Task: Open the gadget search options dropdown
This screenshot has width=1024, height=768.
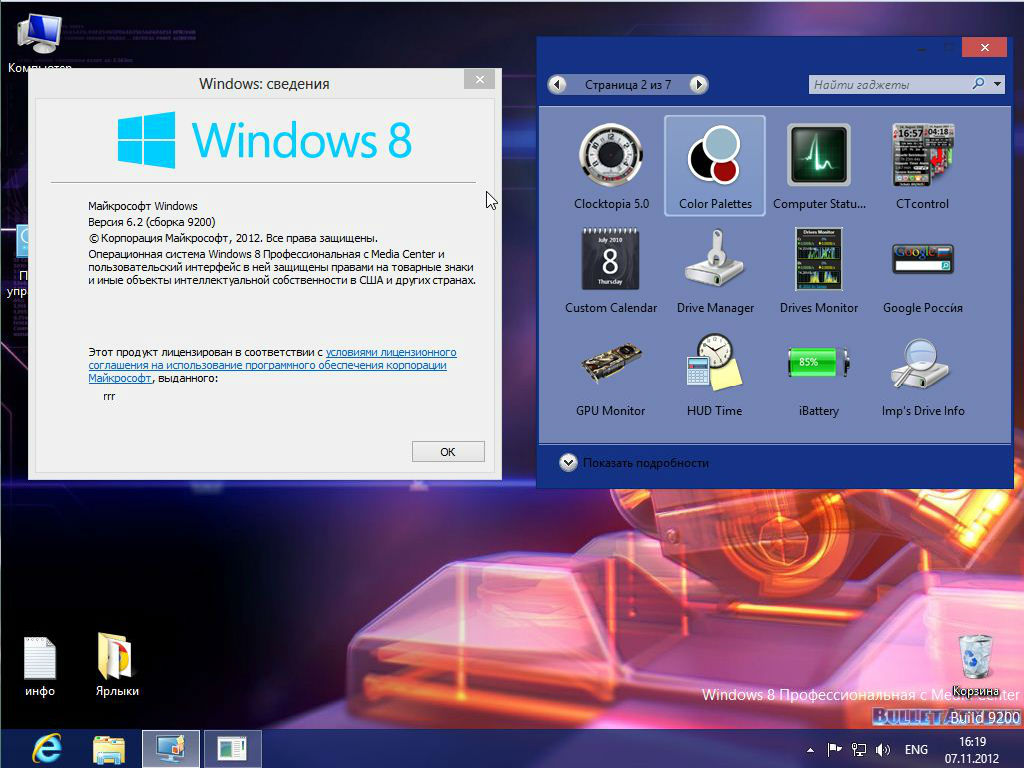Action: pyautogui.click(x=997, y=84)
